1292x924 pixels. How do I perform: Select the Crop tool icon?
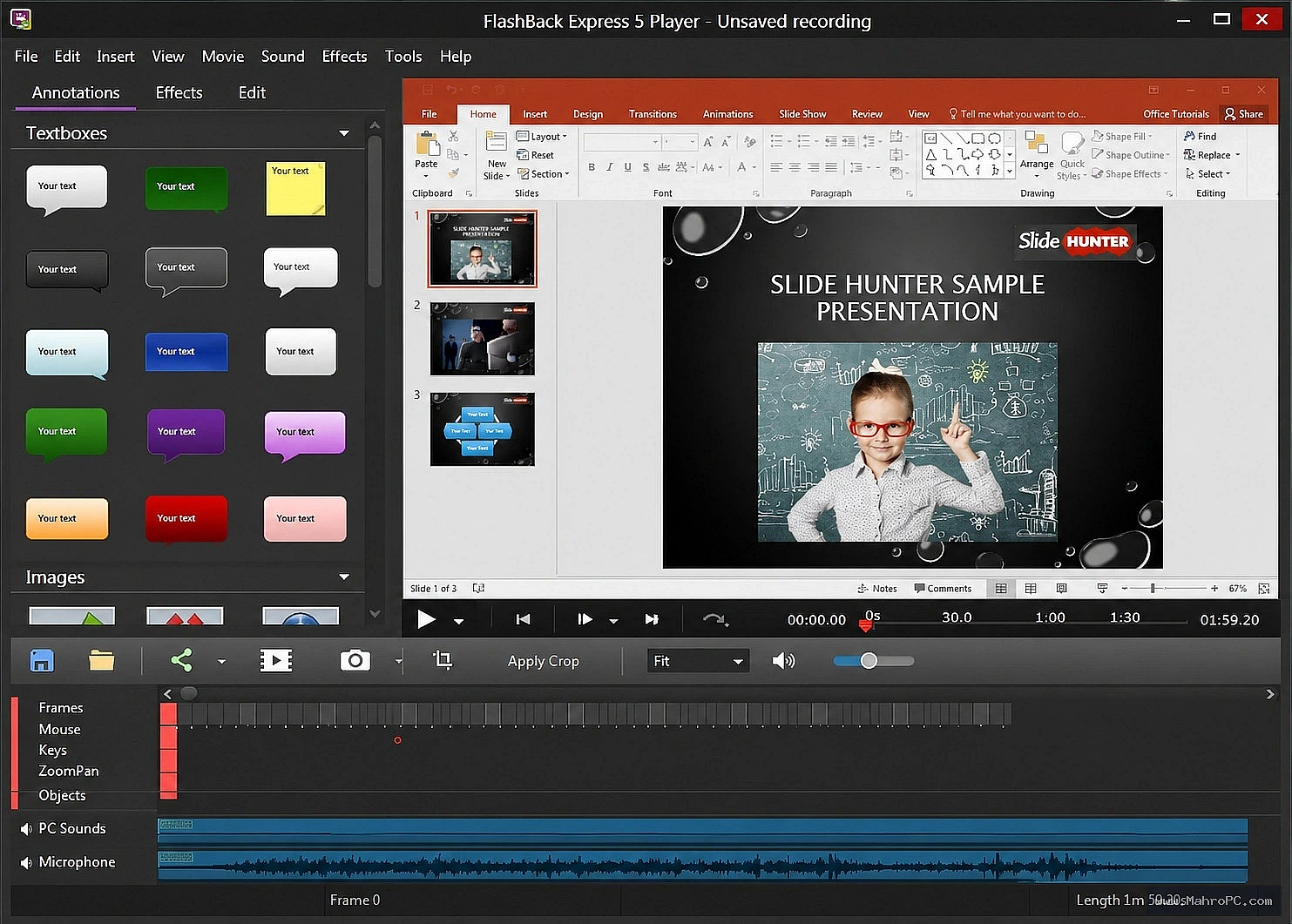pyautogui.click(x=443, y=660)
